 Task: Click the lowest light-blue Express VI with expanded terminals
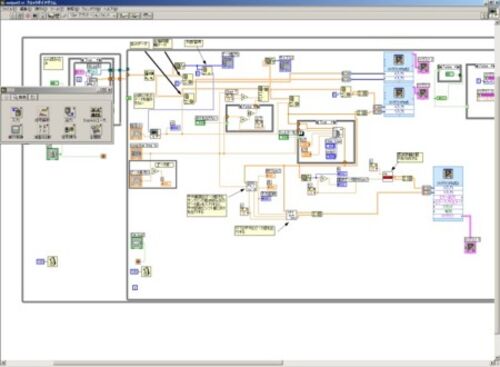pos(448,194)
